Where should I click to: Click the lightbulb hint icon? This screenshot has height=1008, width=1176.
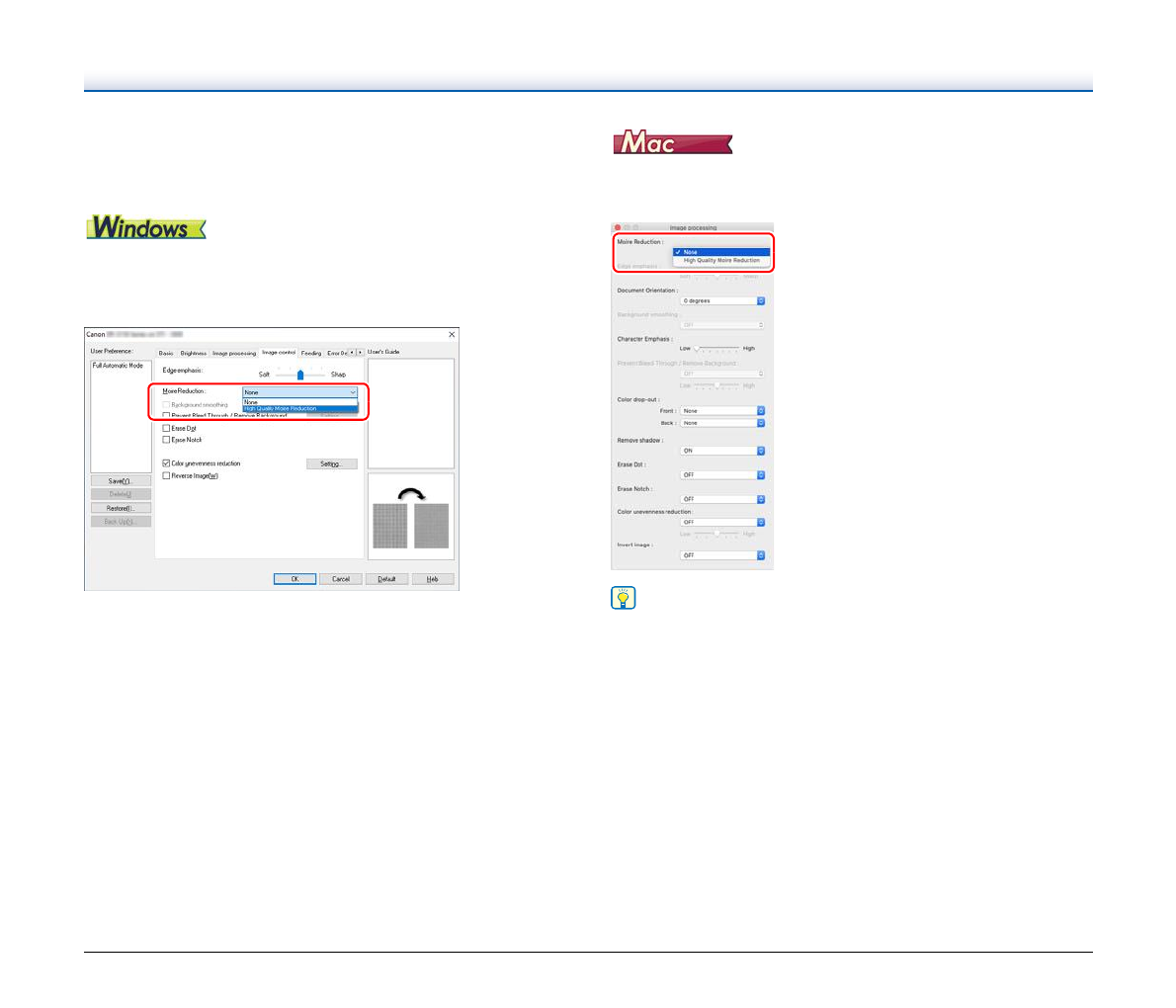click(624, 598)
